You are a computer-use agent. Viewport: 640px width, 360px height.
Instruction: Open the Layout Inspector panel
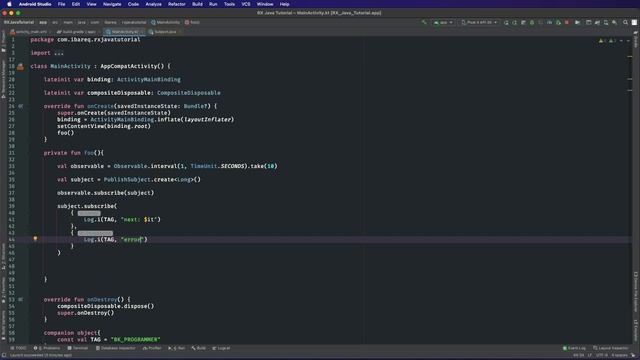click(x=611, y=348)
